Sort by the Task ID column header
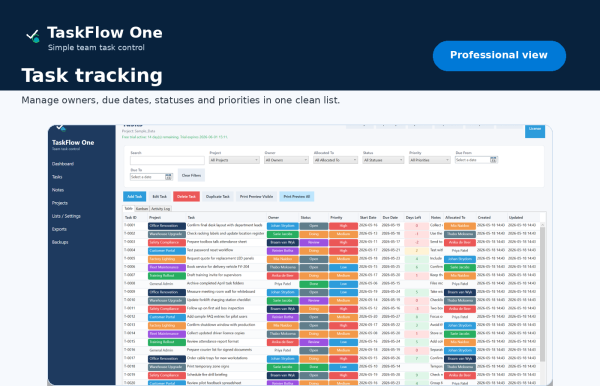The image size is (600, 386). (131, 217)
